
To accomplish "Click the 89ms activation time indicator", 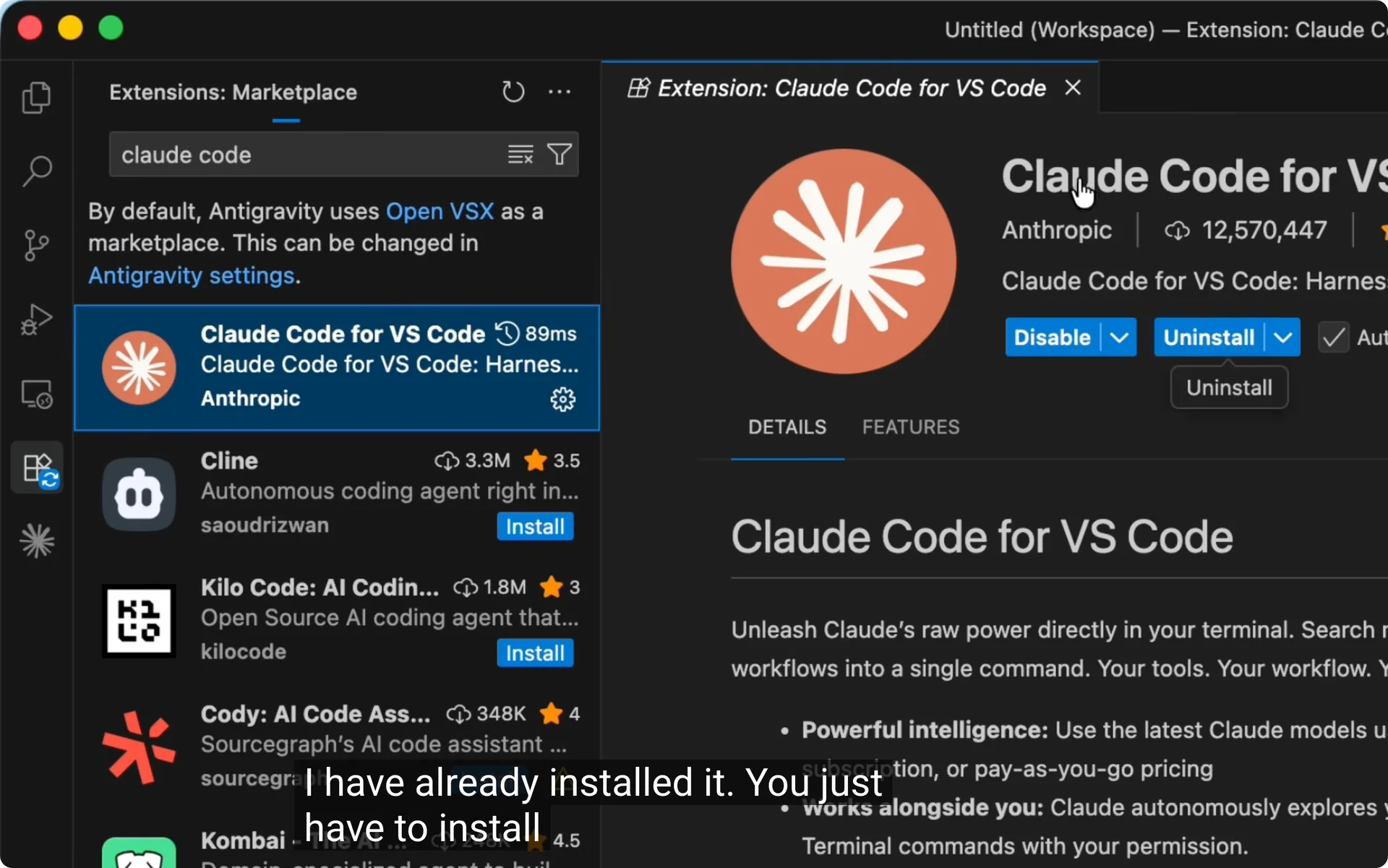I will coord(536,333).
